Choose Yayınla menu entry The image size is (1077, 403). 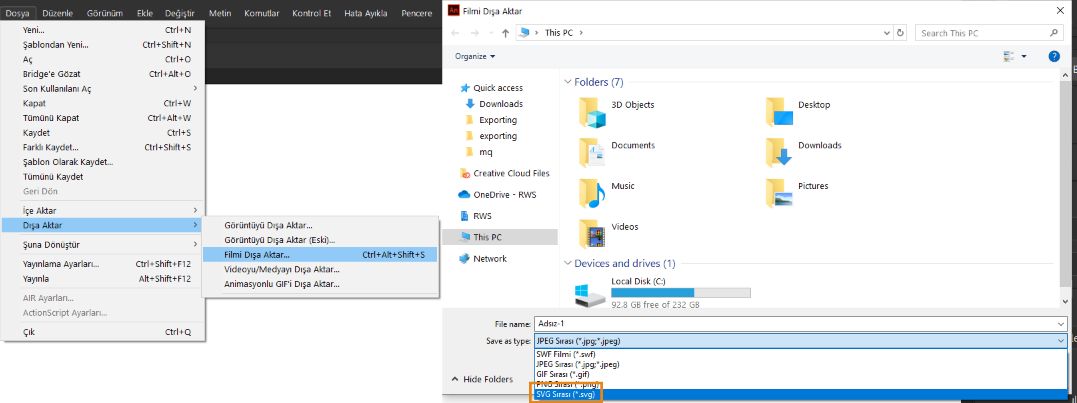point(102,279)
